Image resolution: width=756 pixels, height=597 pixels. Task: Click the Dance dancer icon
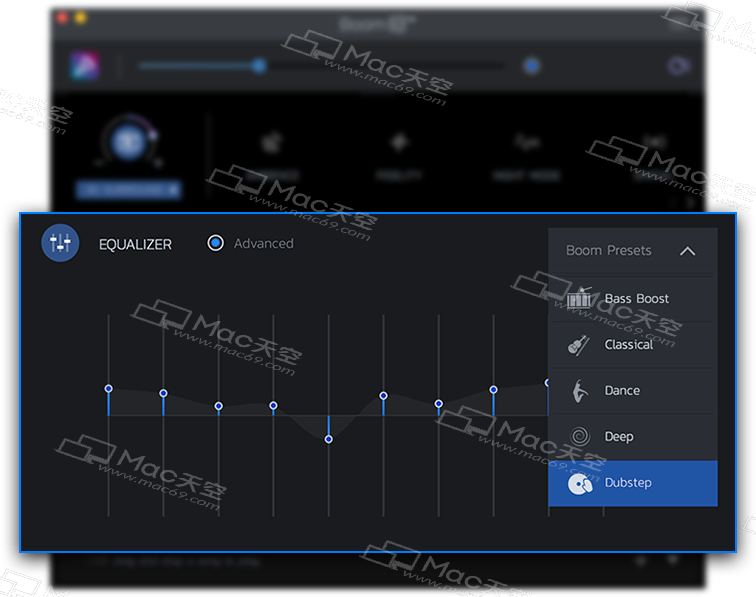(x=580, y=391)
